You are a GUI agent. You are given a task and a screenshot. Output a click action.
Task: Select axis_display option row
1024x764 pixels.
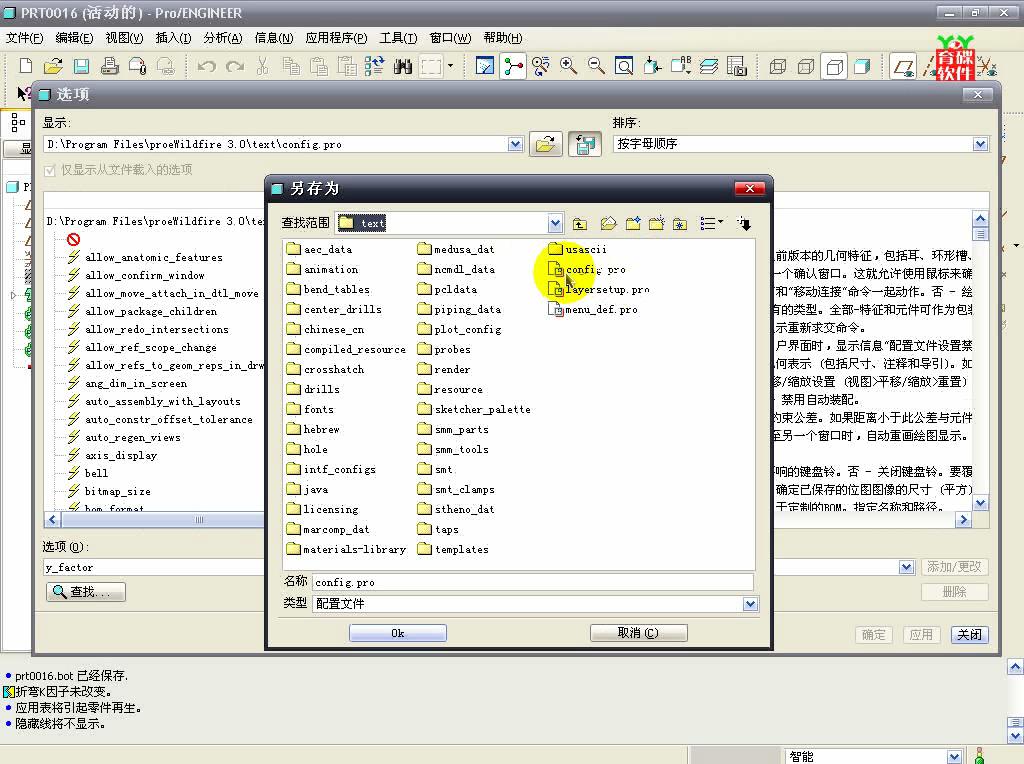[x=113, y=455]
